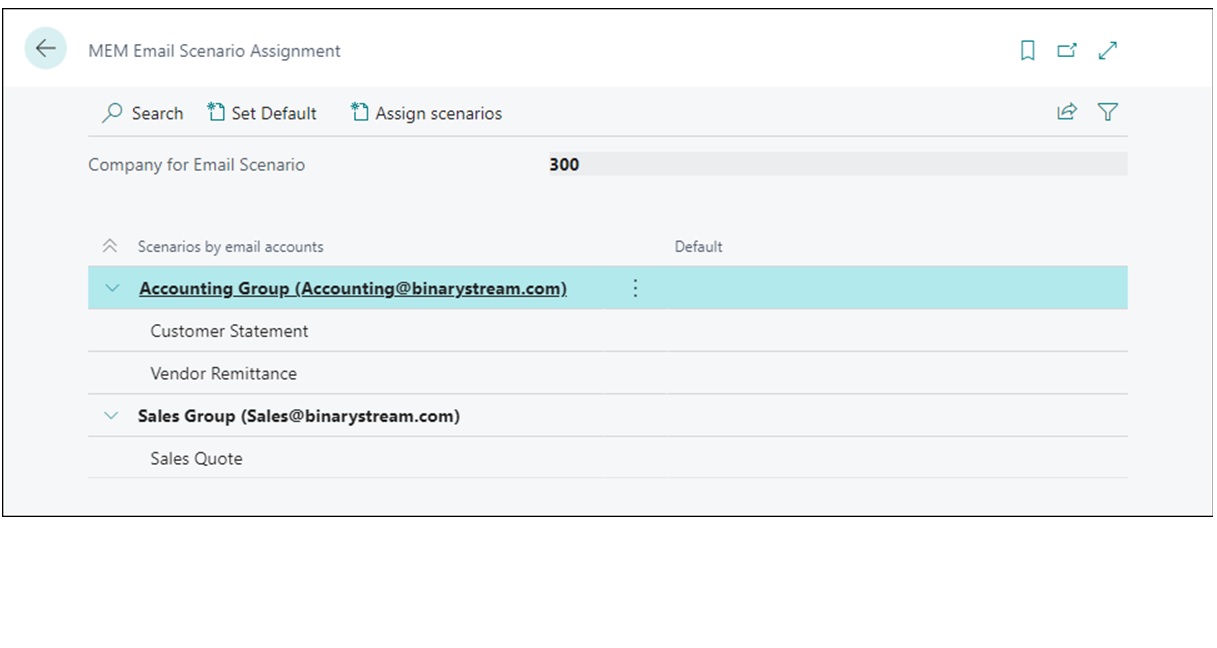Click the Default column header
Screen dimensions: 1217x648
pos(698,247)
